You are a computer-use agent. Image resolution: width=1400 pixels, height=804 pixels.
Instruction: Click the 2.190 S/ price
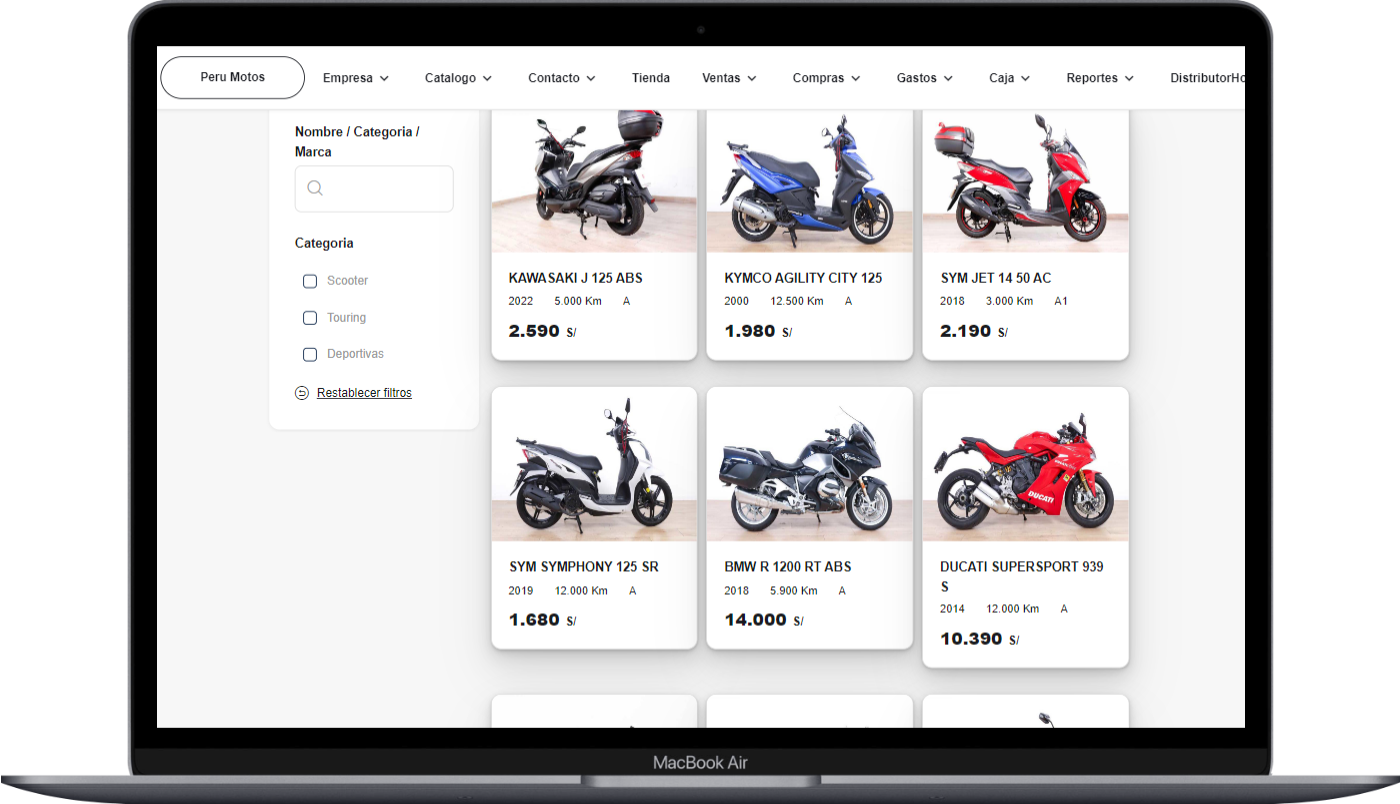[974, 331]
